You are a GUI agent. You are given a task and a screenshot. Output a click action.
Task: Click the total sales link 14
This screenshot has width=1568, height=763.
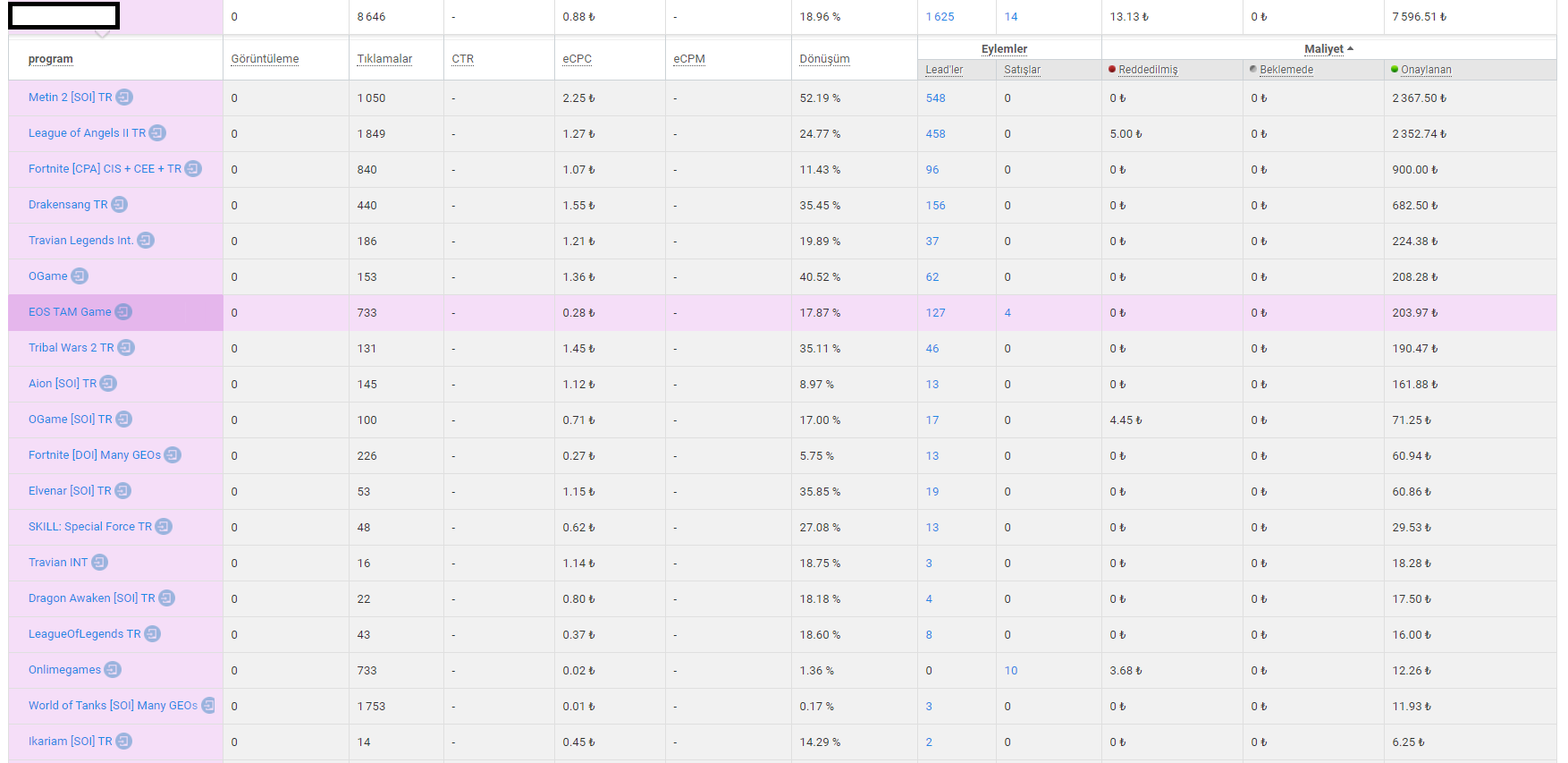1011,17
